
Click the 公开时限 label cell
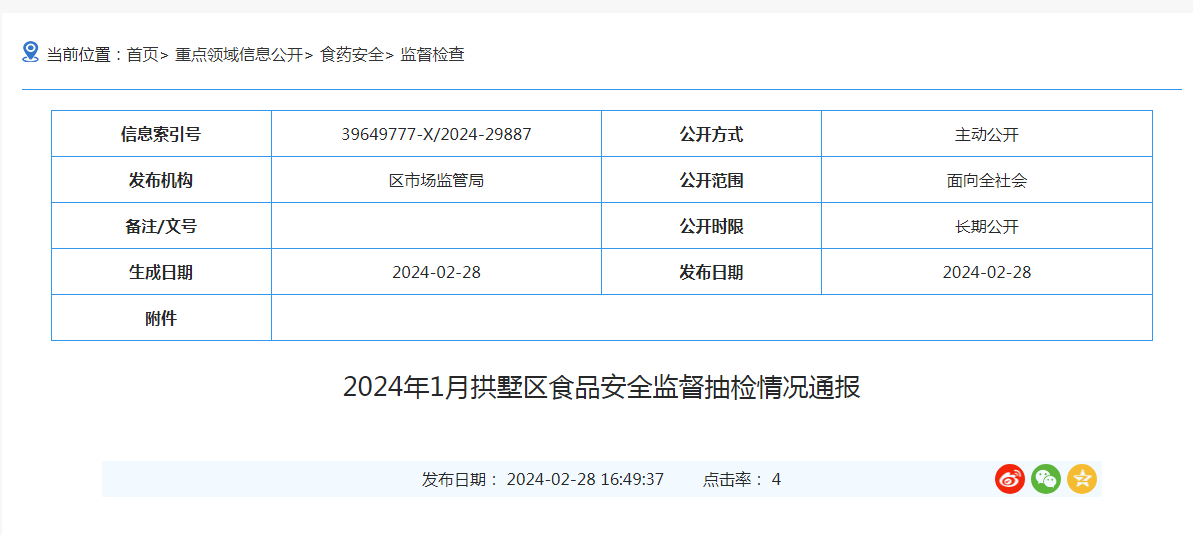[x=711, y=225]
